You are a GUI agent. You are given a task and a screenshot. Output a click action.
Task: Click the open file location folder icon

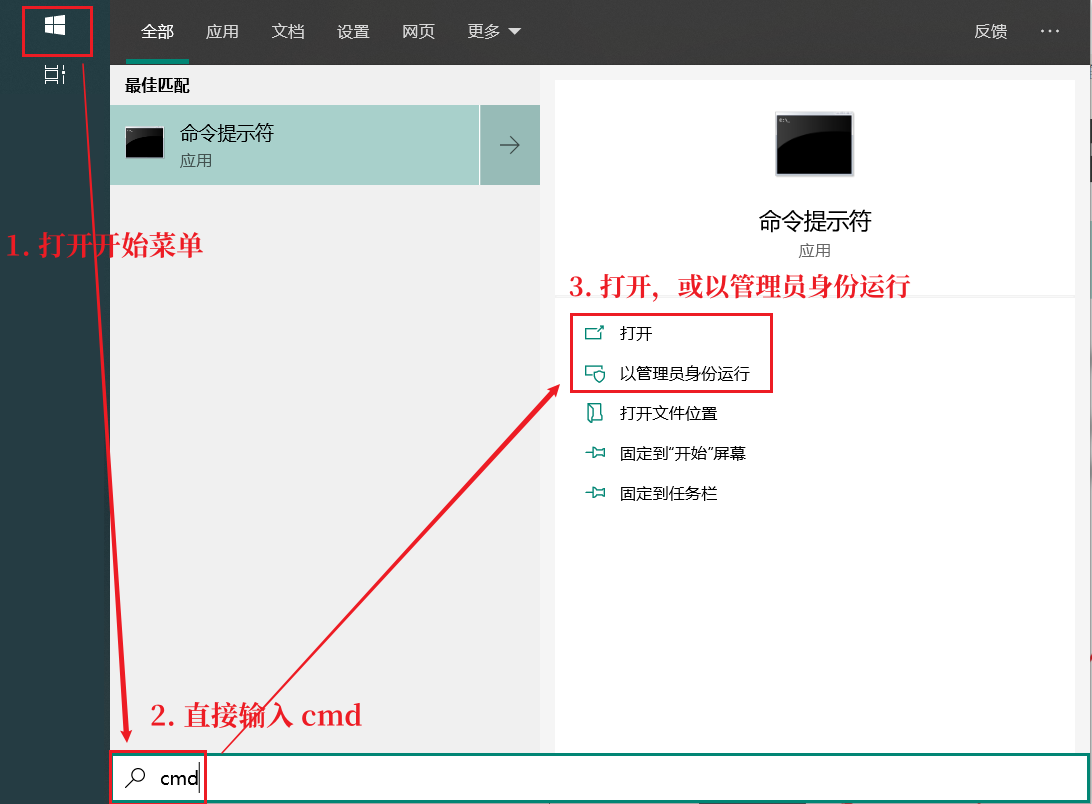pyautogui.click(x=595, y=413)
